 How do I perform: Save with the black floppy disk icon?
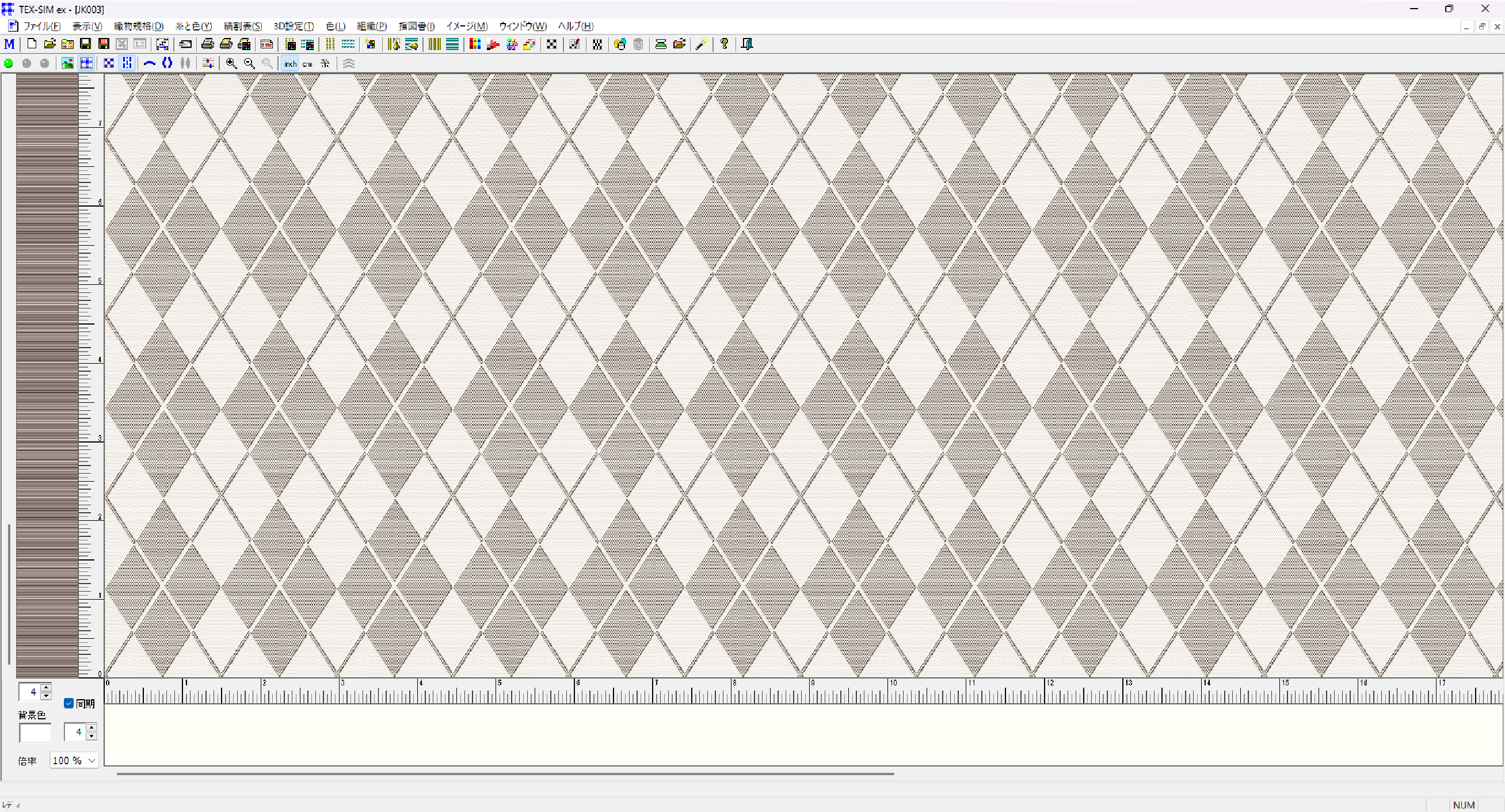pos(85,44)
